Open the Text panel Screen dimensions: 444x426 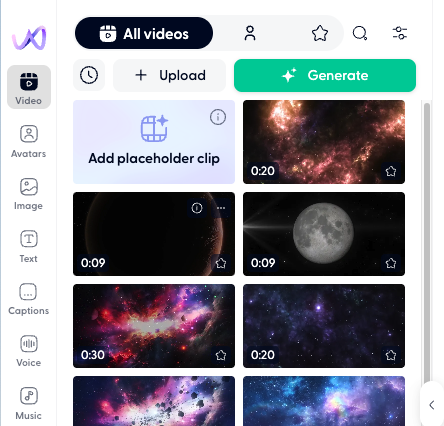(29, 246)
